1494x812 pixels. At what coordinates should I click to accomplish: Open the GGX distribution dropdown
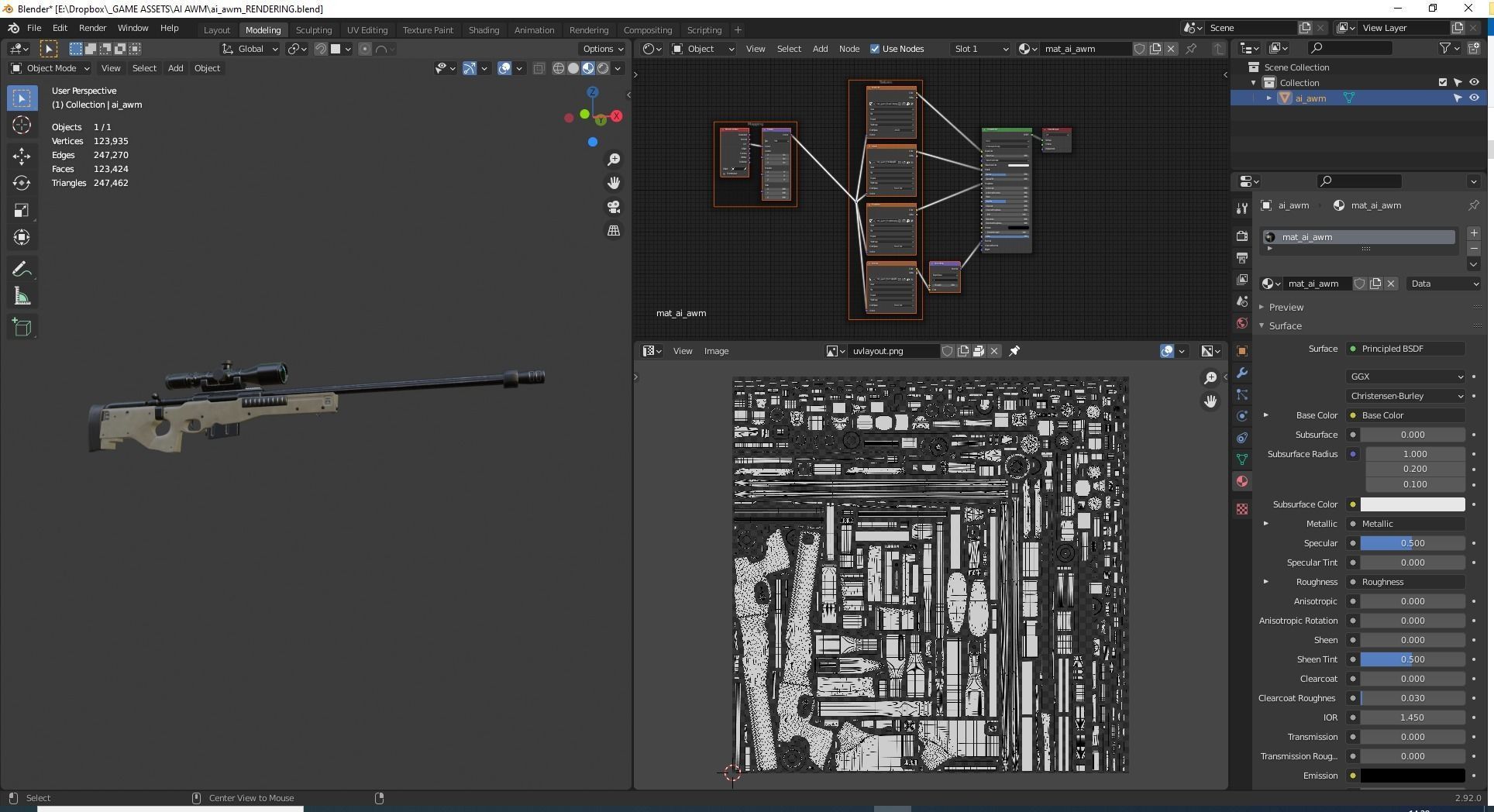click(x=1405, y=377)
